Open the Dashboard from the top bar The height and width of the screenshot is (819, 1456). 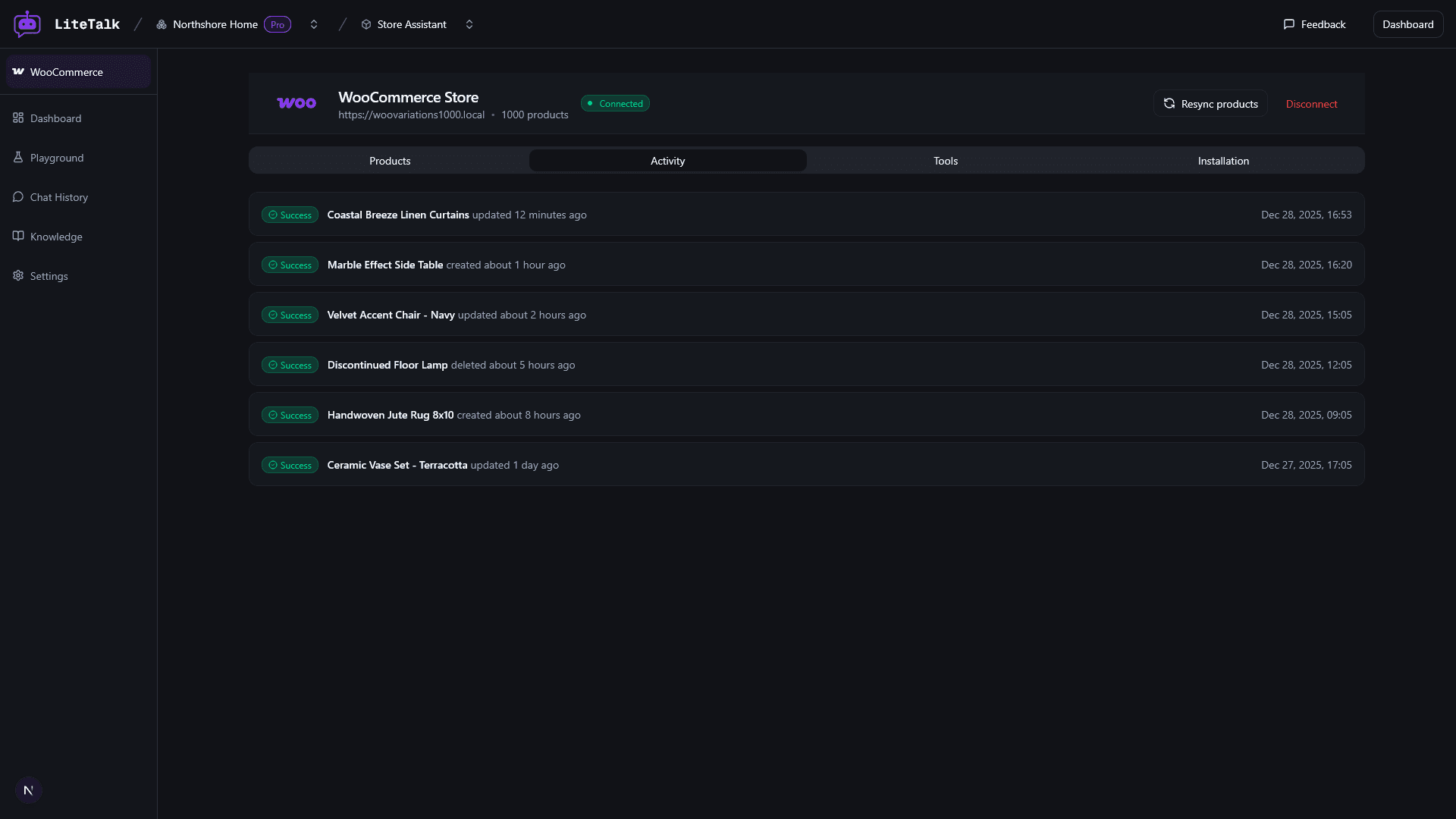(1408, 24)
